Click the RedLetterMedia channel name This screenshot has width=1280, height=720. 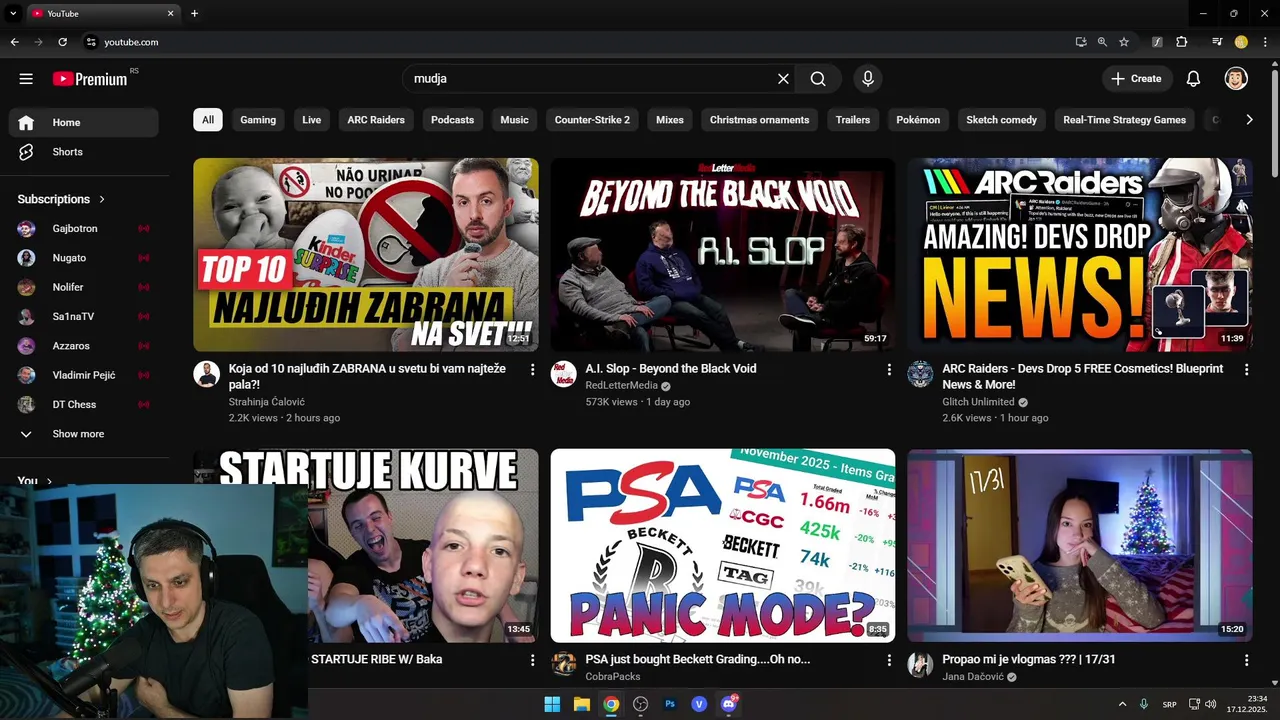pos(621,386)
